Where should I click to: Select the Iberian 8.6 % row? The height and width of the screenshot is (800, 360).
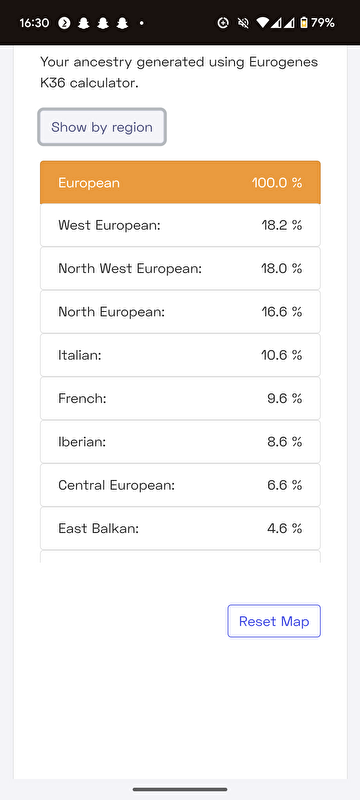click(x=181, y=442)
